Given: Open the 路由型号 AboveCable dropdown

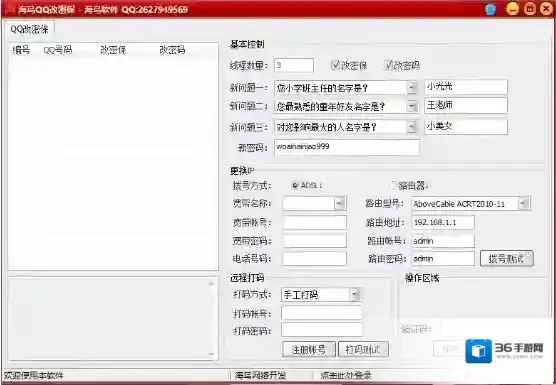Looking at the screenshot, I should [x=523, y=204].
